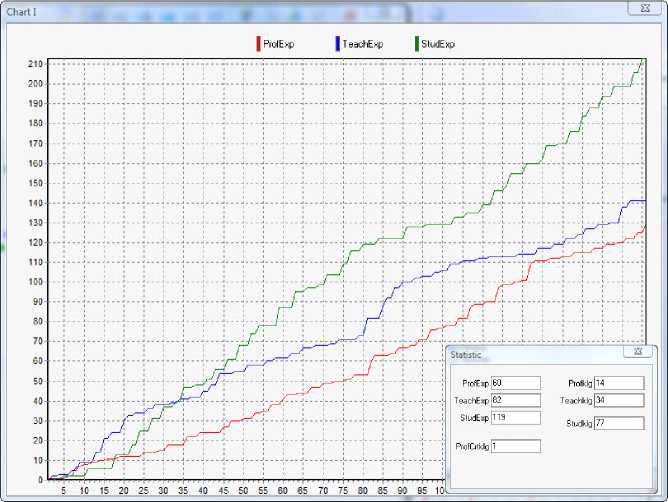This screenshot has width=668, height=502.
Task: Close the Statistic window
Action: click(x=637, y=352)
